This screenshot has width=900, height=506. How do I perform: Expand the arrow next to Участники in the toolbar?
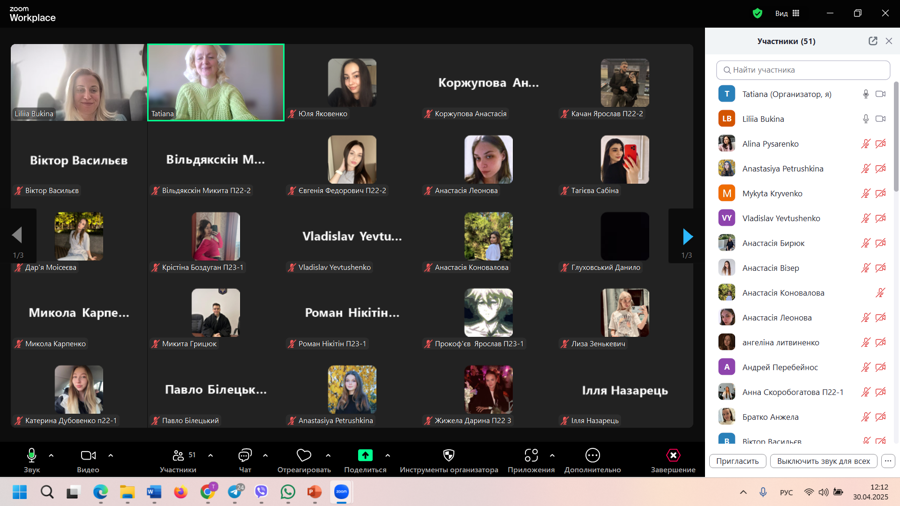click(211, 456)
